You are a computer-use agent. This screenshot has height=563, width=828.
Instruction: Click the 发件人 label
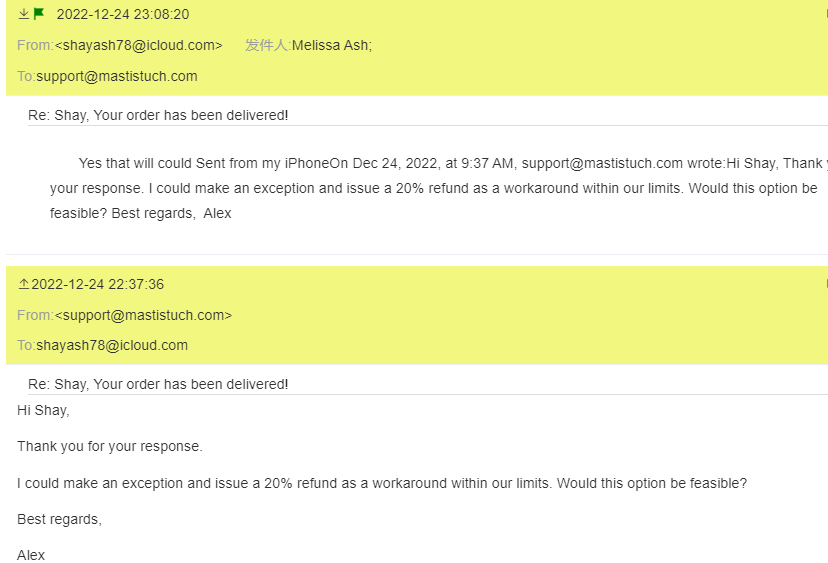[267, 45]
